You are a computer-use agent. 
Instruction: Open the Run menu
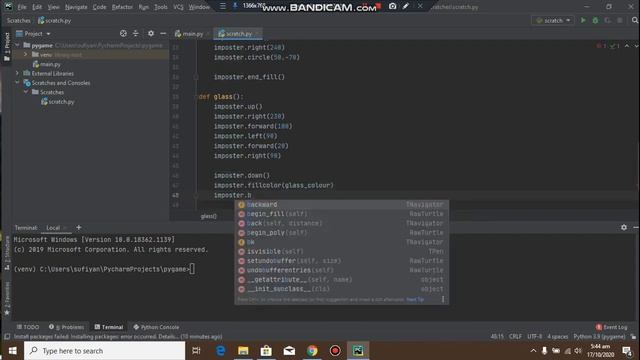(143, 7)
